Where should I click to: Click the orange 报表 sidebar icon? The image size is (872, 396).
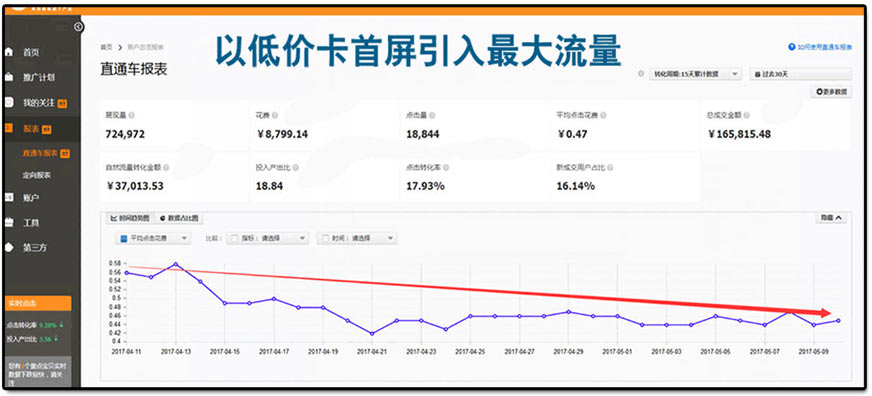(x=8, y=128)
